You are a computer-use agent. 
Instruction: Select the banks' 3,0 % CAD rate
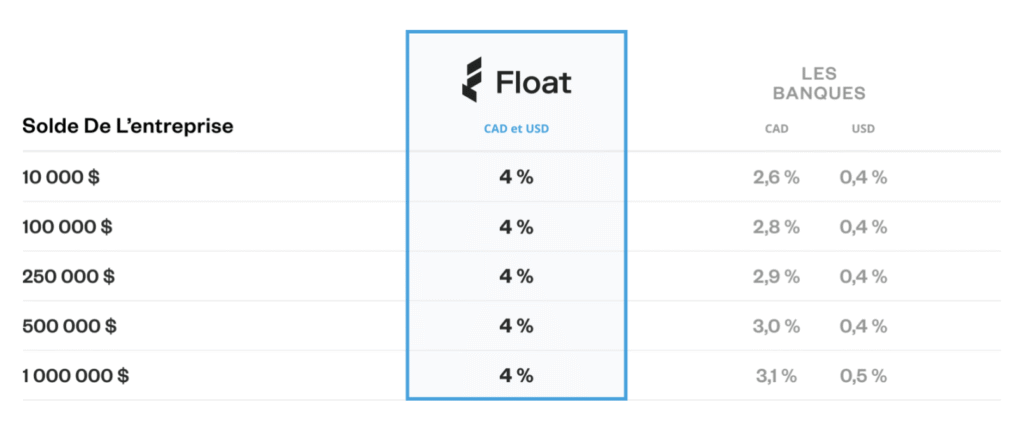[x=776, y=326]
